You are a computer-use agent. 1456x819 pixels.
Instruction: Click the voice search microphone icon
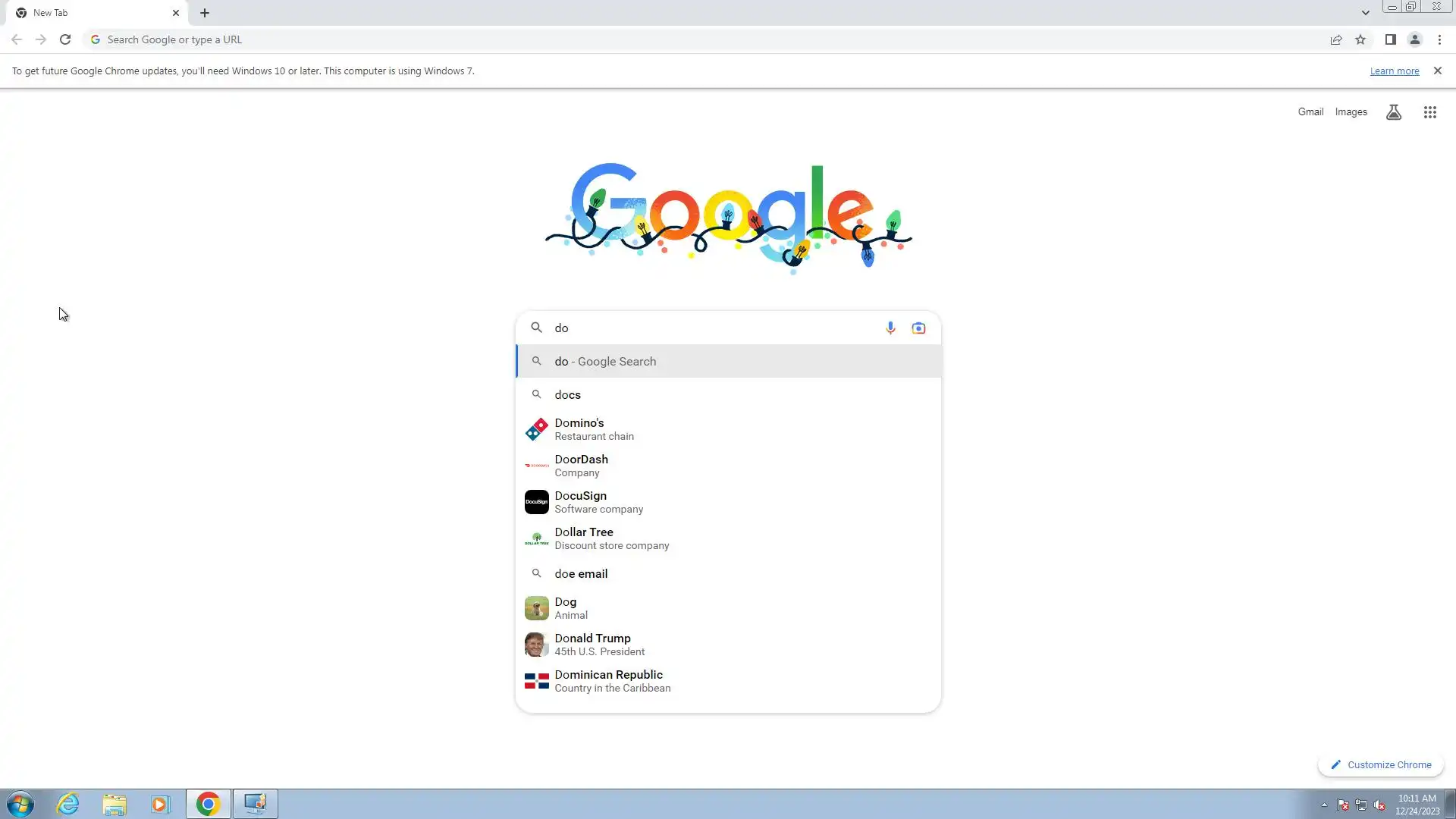click(890, 328)
